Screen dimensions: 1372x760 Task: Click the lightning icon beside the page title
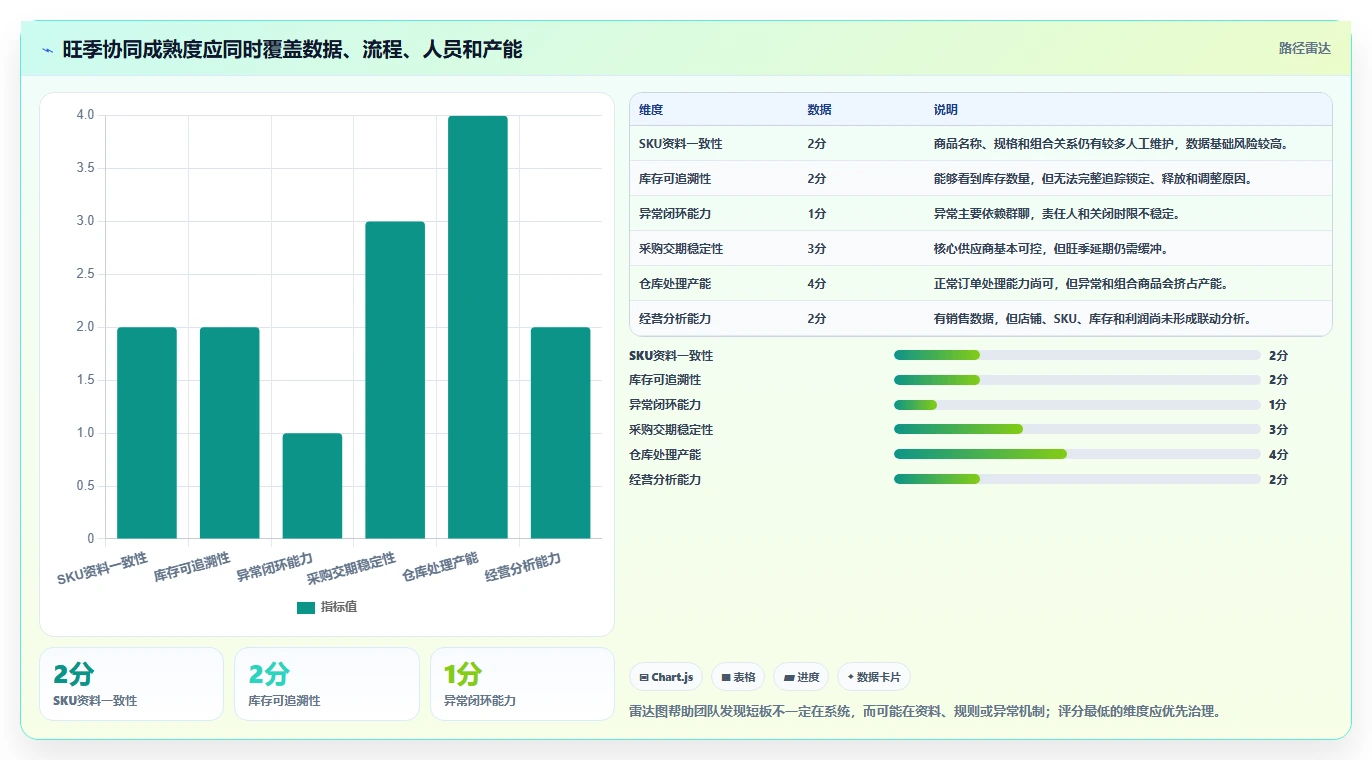[x=47, y=50]
